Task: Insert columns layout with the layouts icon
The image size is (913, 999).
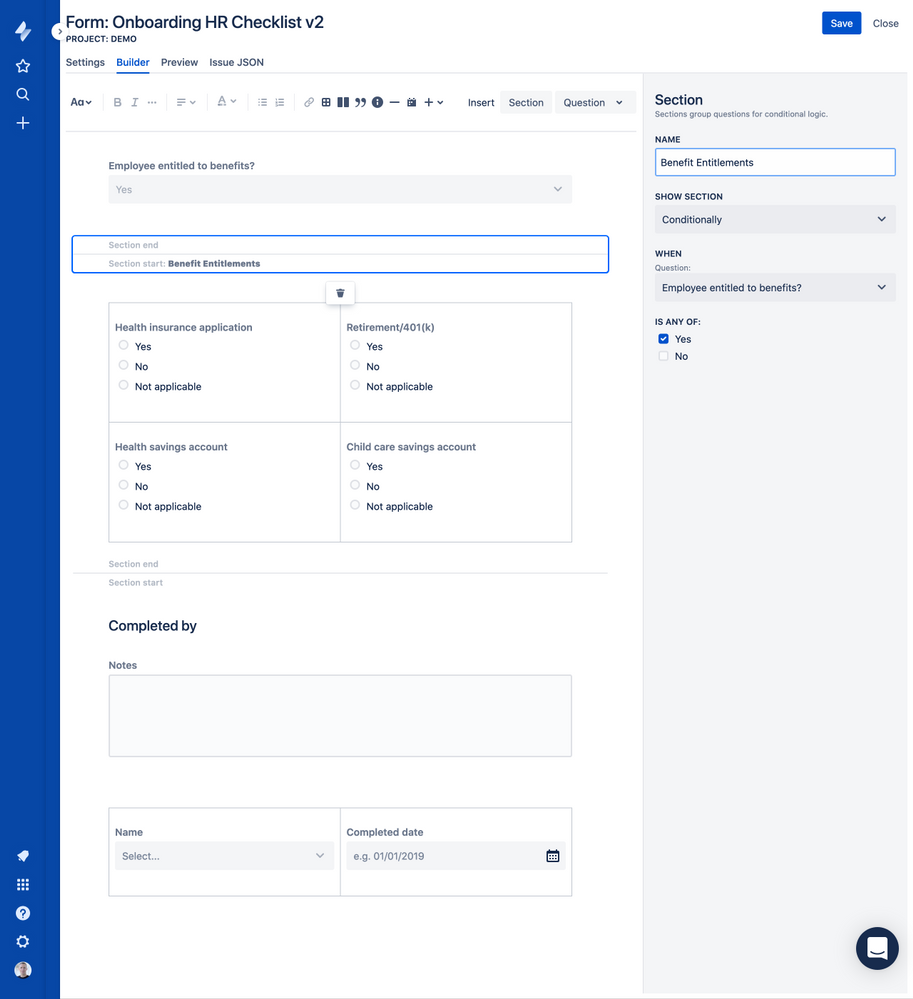Action: (x=343, y=103)
